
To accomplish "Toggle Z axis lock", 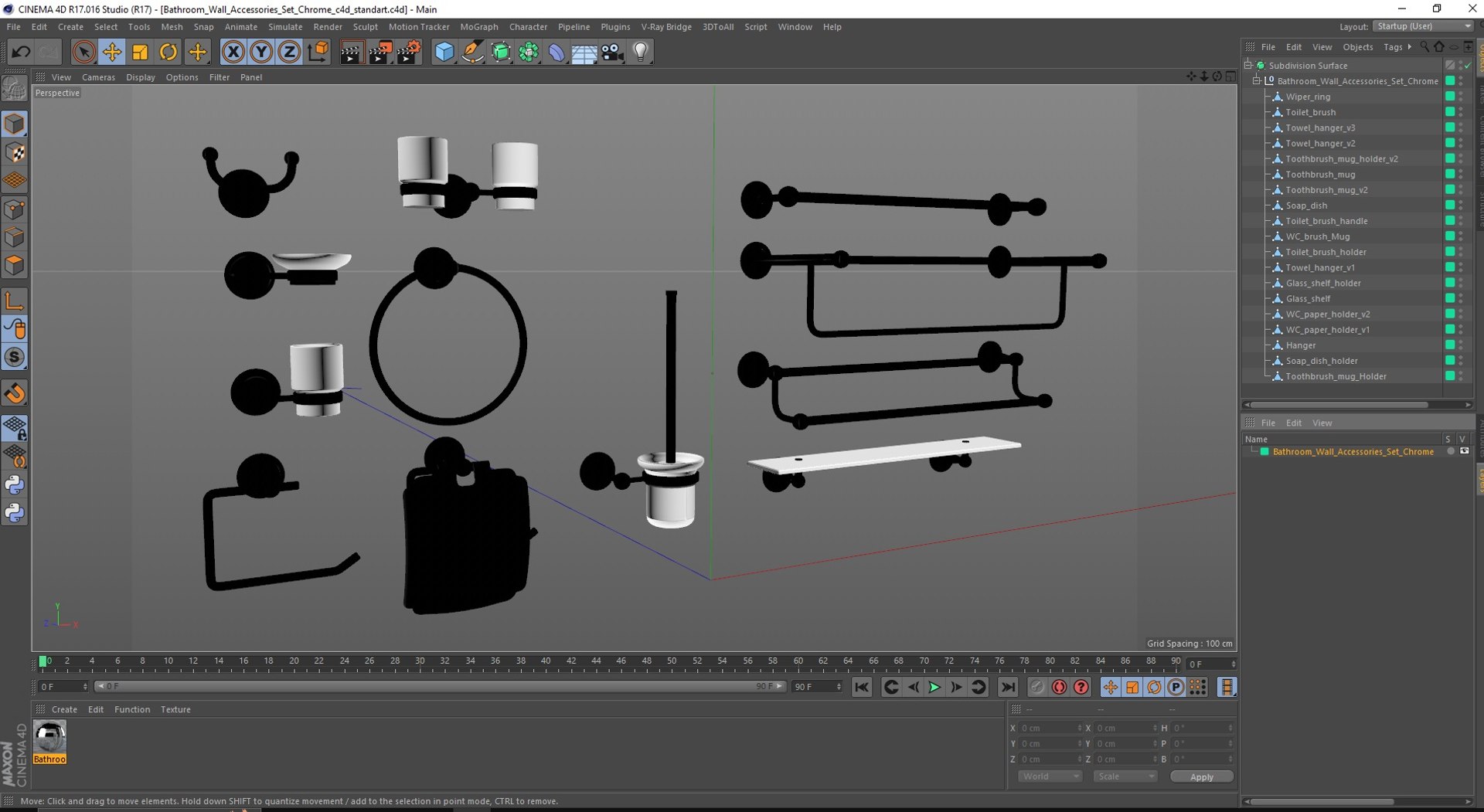I will coord(289,52).
